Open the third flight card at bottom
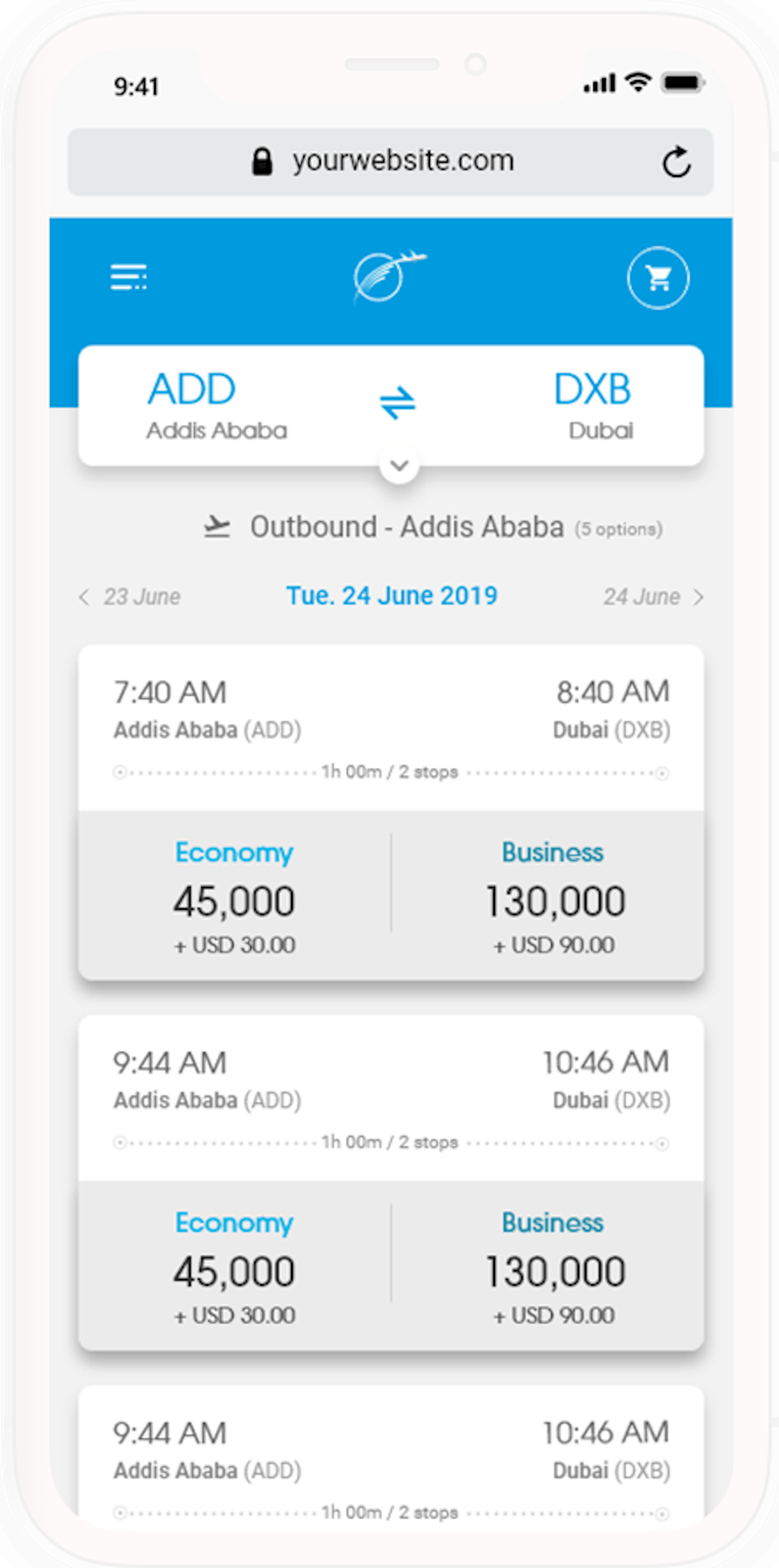The image size is (779, 1568). 391,1461
